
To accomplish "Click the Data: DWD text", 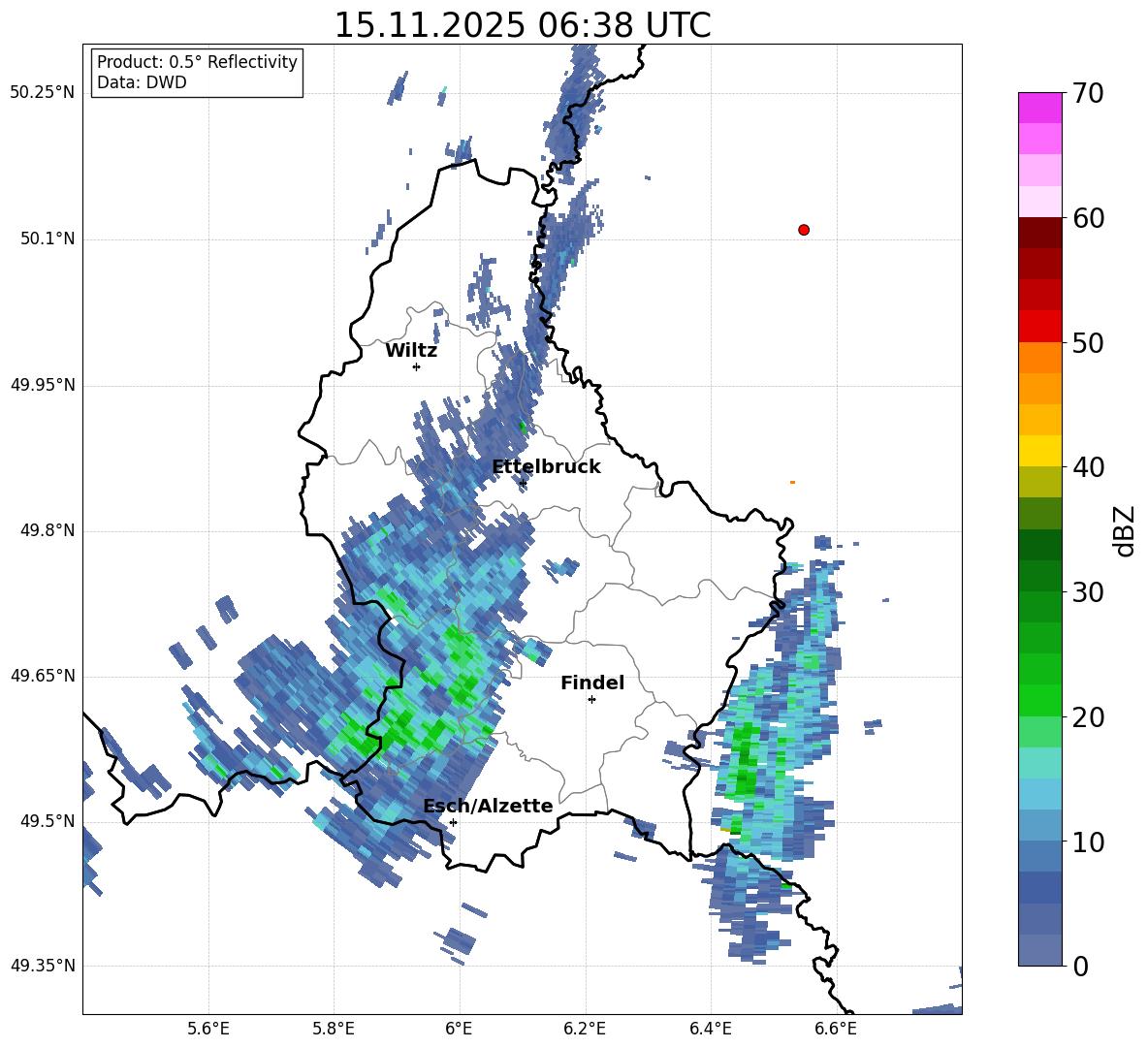I will 142,82.
